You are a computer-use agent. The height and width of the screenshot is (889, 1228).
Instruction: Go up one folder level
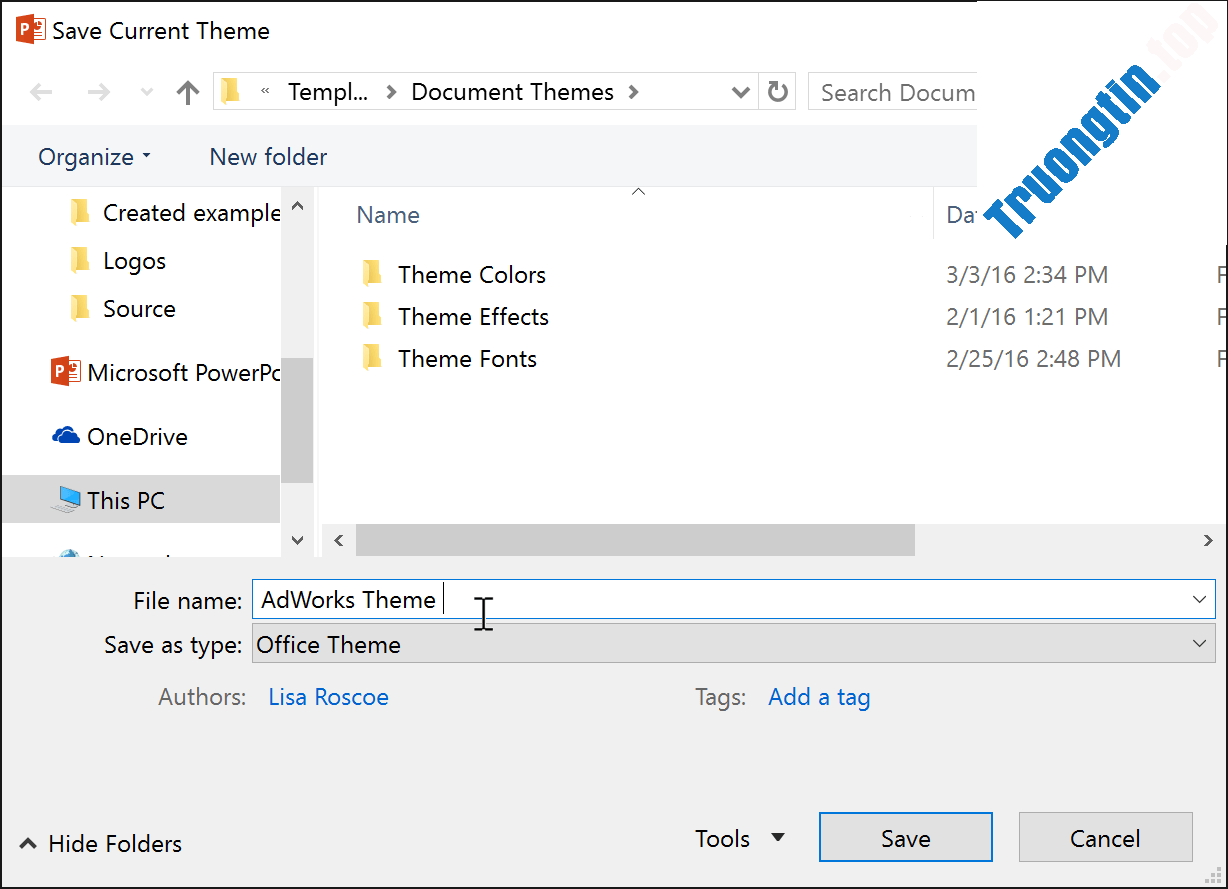[x=187, y=91]
